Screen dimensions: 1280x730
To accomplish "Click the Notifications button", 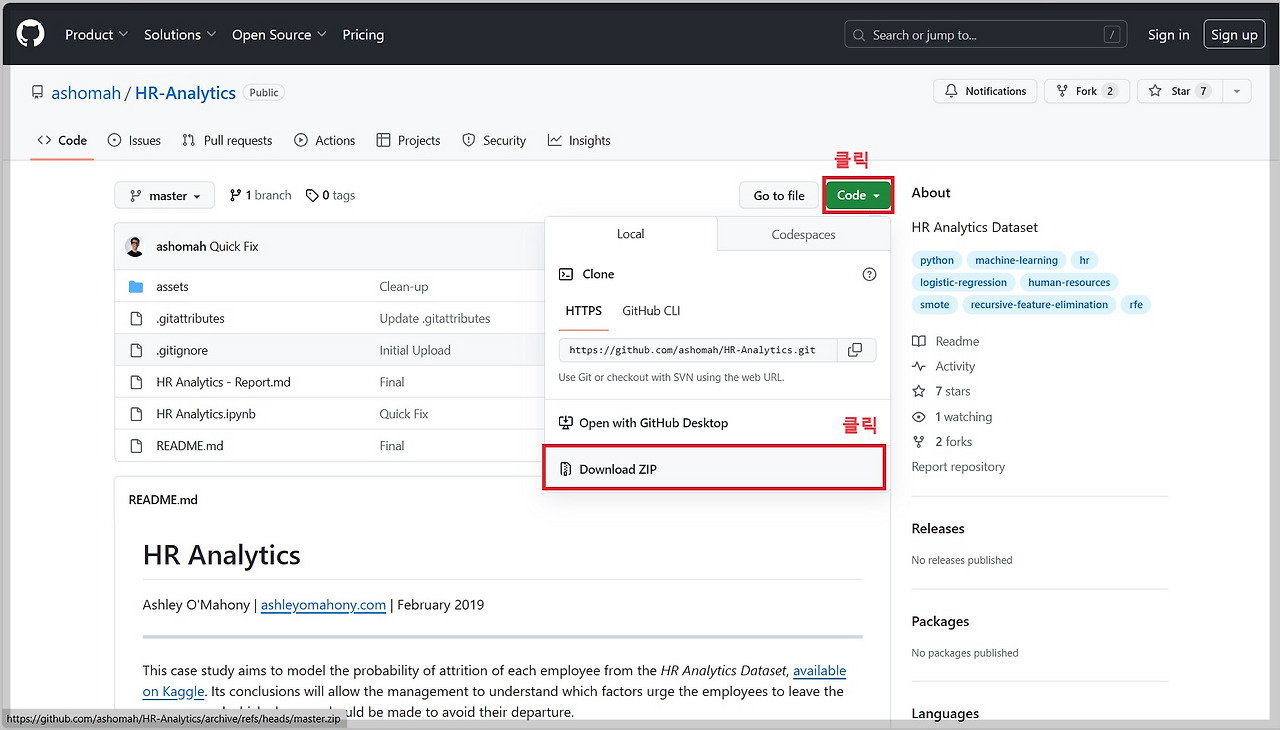I will [986, 91].
